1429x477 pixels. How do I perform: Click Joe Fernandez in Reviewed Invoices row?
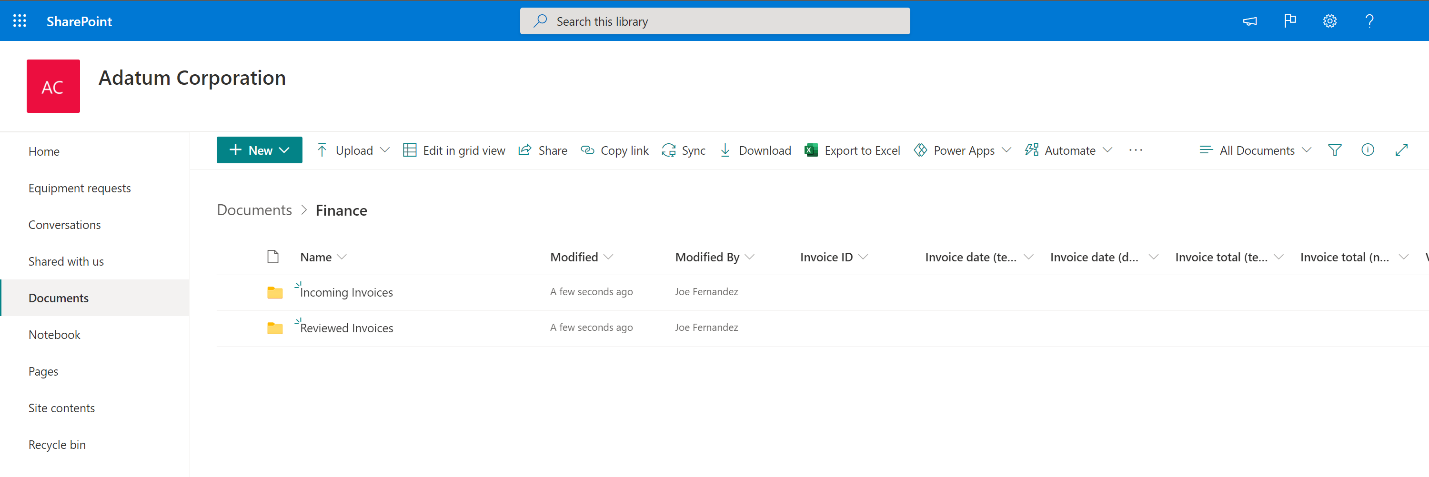pos(707,328)
